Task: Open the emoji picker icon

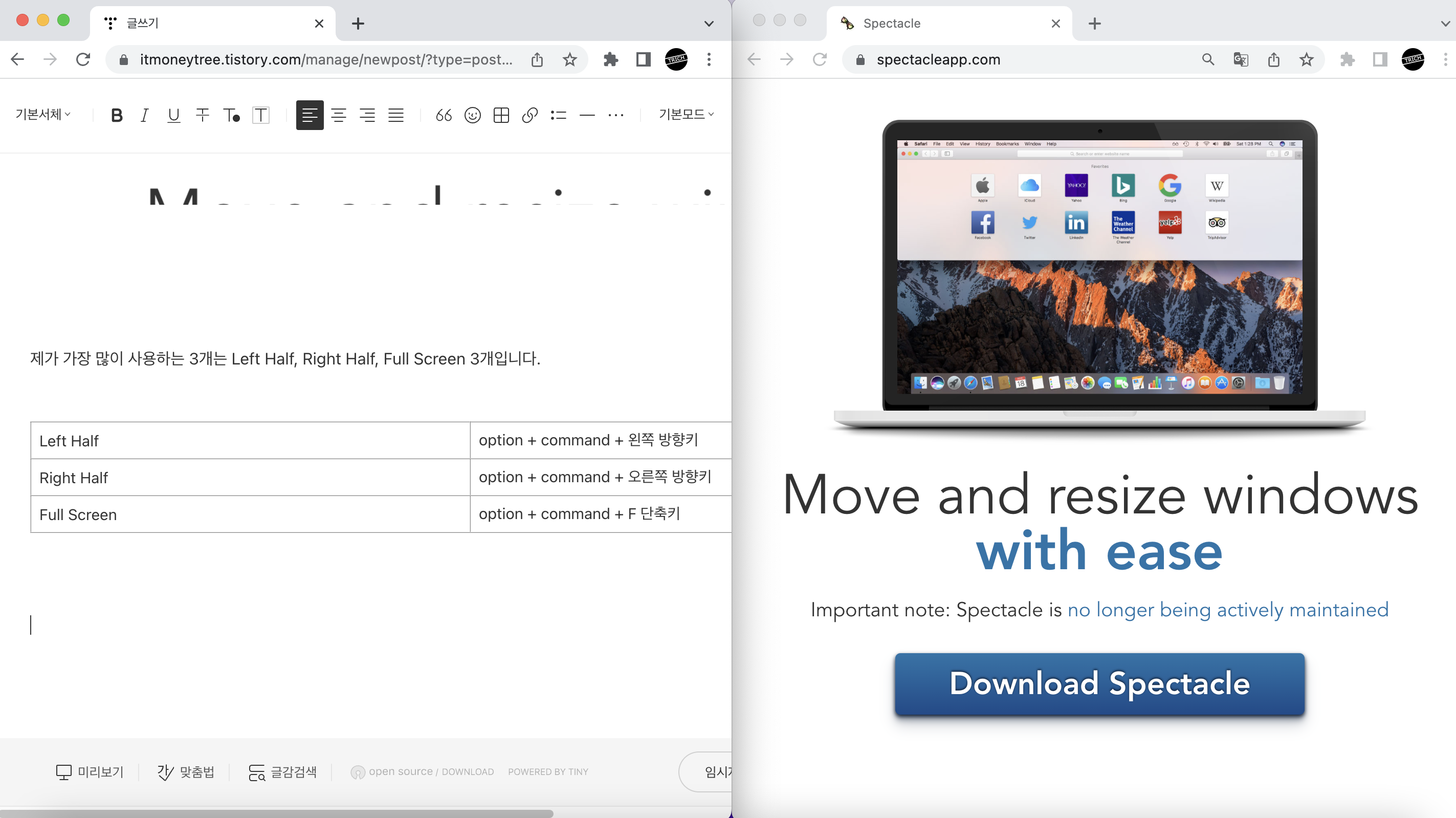Action: 473,115
